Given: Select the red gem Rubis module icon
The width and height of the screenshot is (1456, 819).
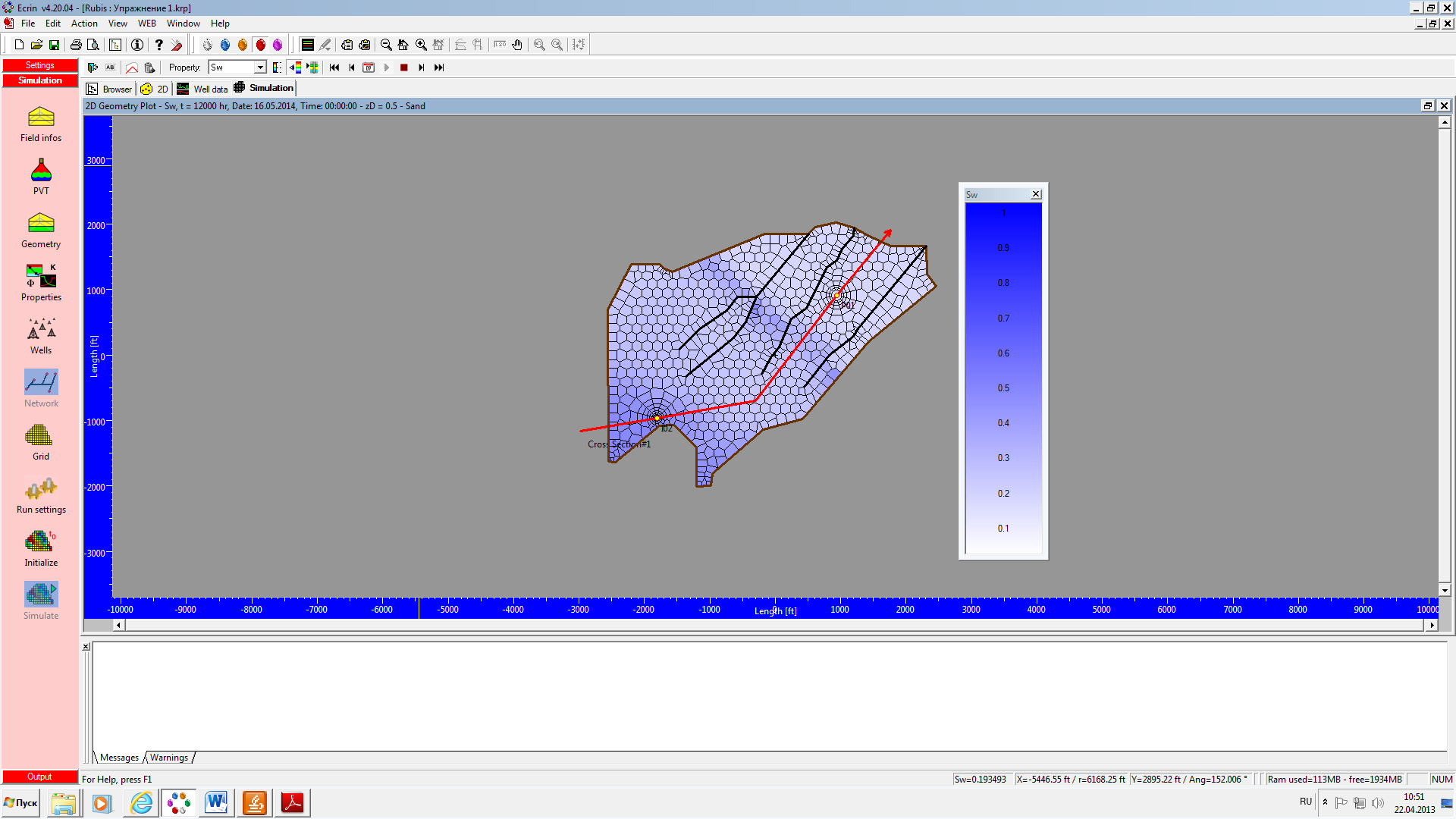Looking at the screenshot, I should (261, 45).
